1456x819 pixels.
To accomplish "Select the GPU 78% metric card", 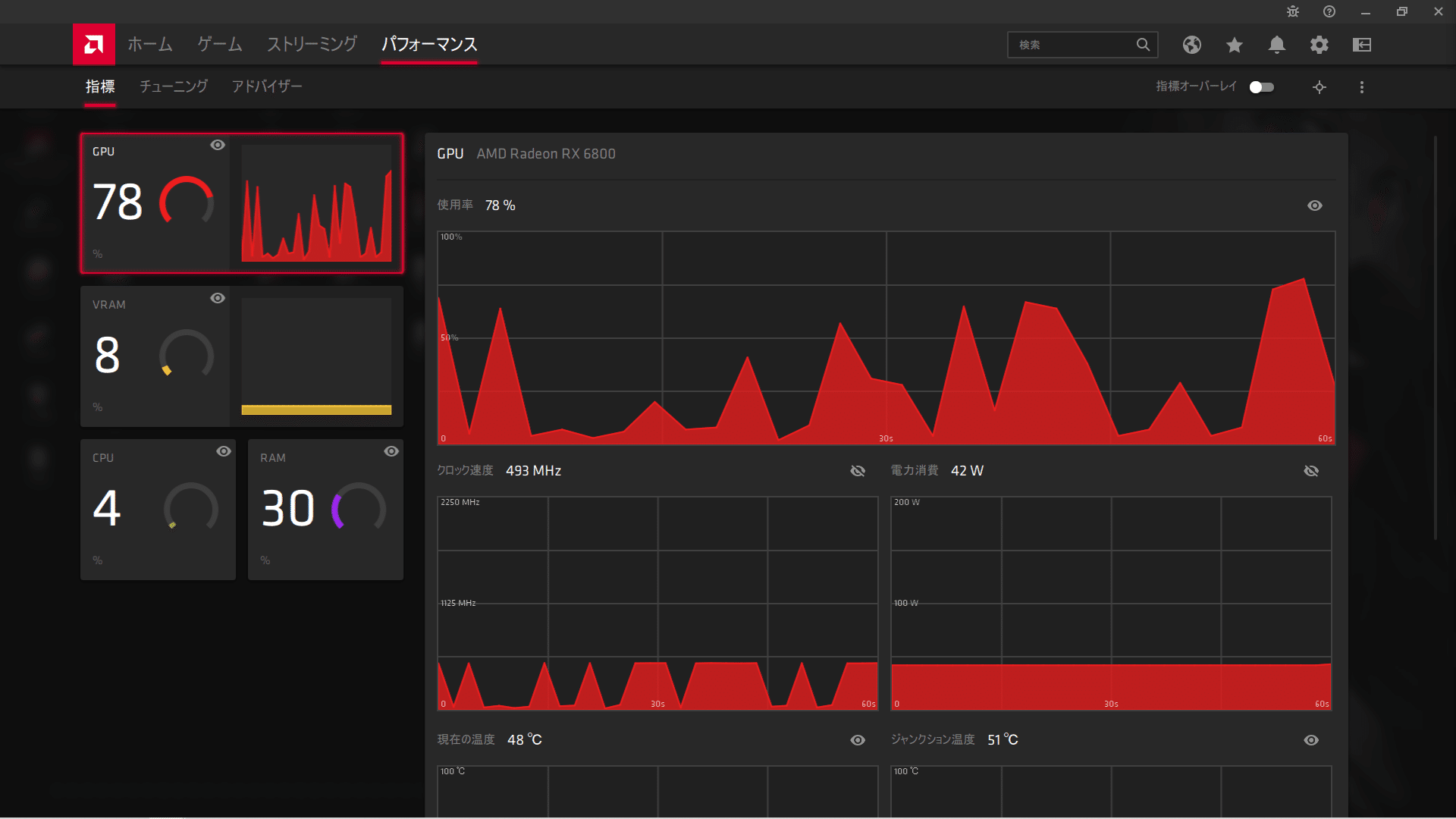I will coord(242,203).
